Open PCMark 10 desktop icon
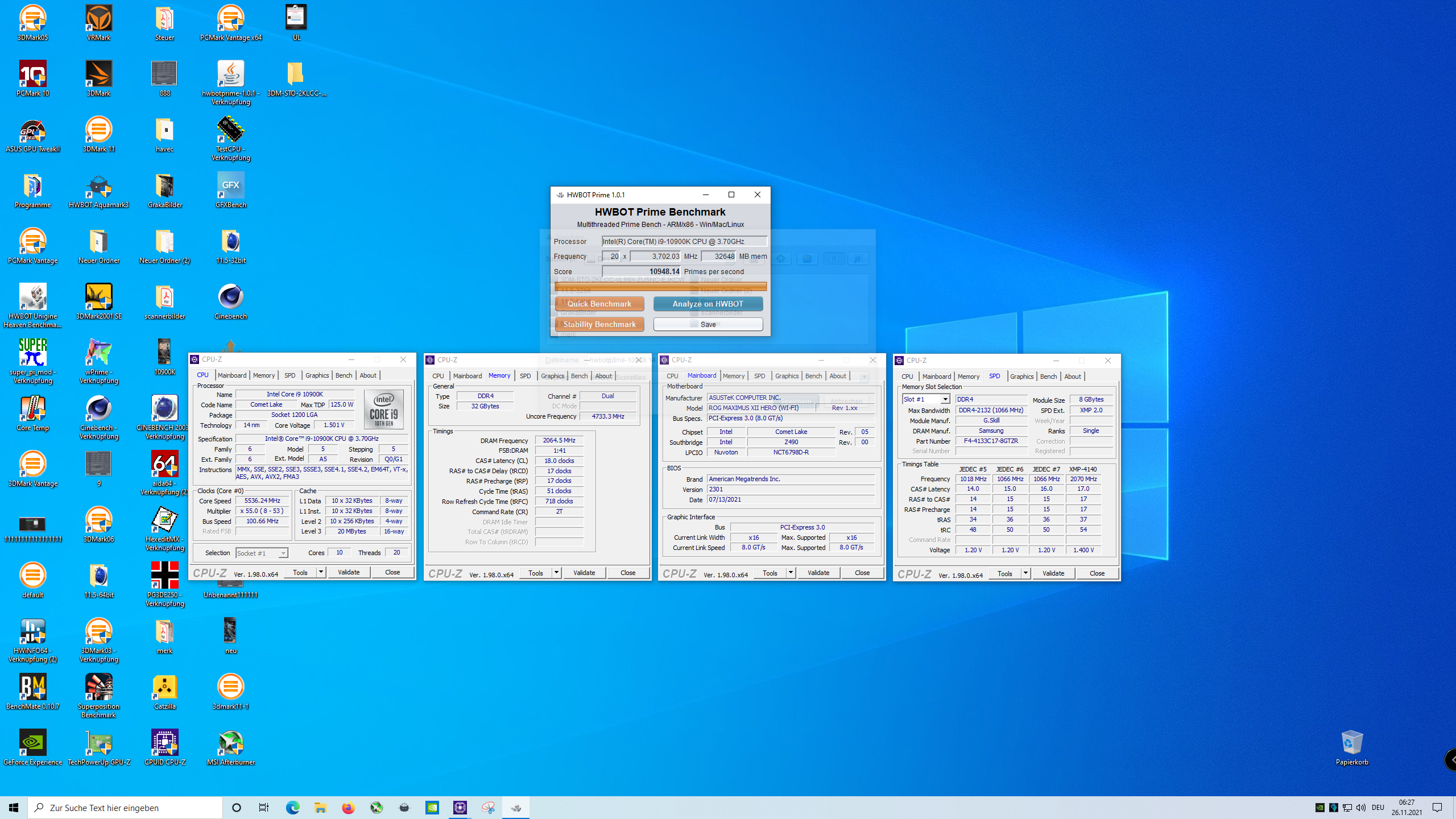This screenshot has width=1456, height=819. point(32,78)
